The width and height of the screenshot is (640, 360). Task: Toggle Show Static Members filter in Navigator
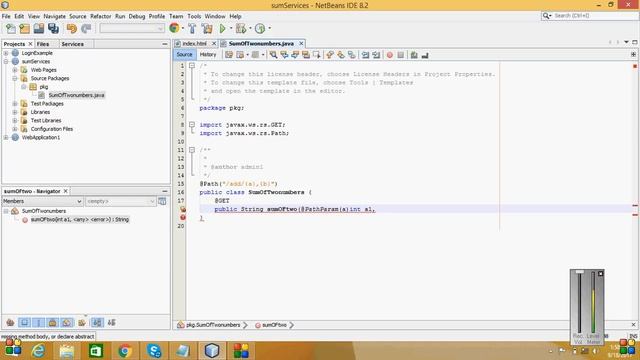pos(38,322)
